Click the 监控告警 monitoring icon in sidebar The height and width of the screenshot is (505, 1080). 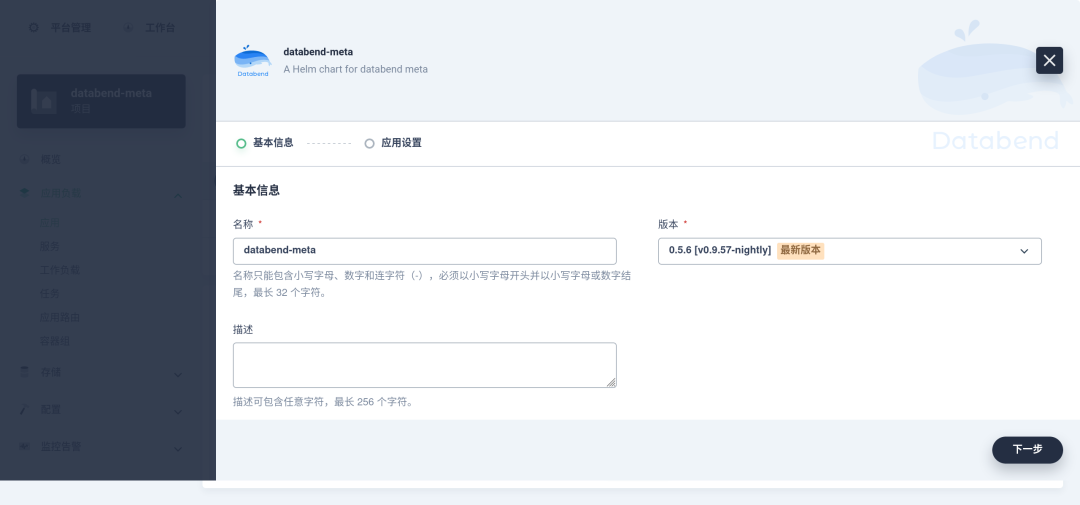pyautogui.click(x=25, y=446)
